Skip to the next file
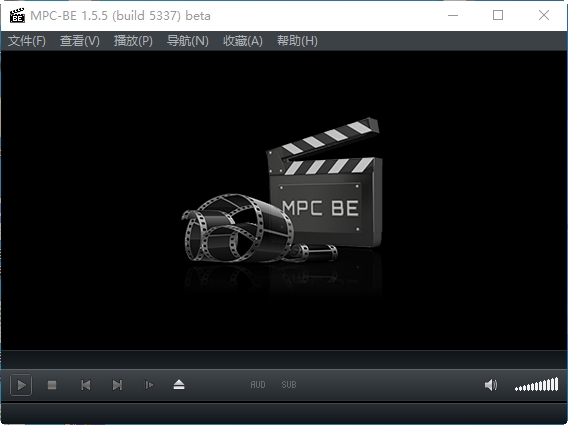This screenshot has height=425, width=568. pyautogui.click(x=117, y=385)
